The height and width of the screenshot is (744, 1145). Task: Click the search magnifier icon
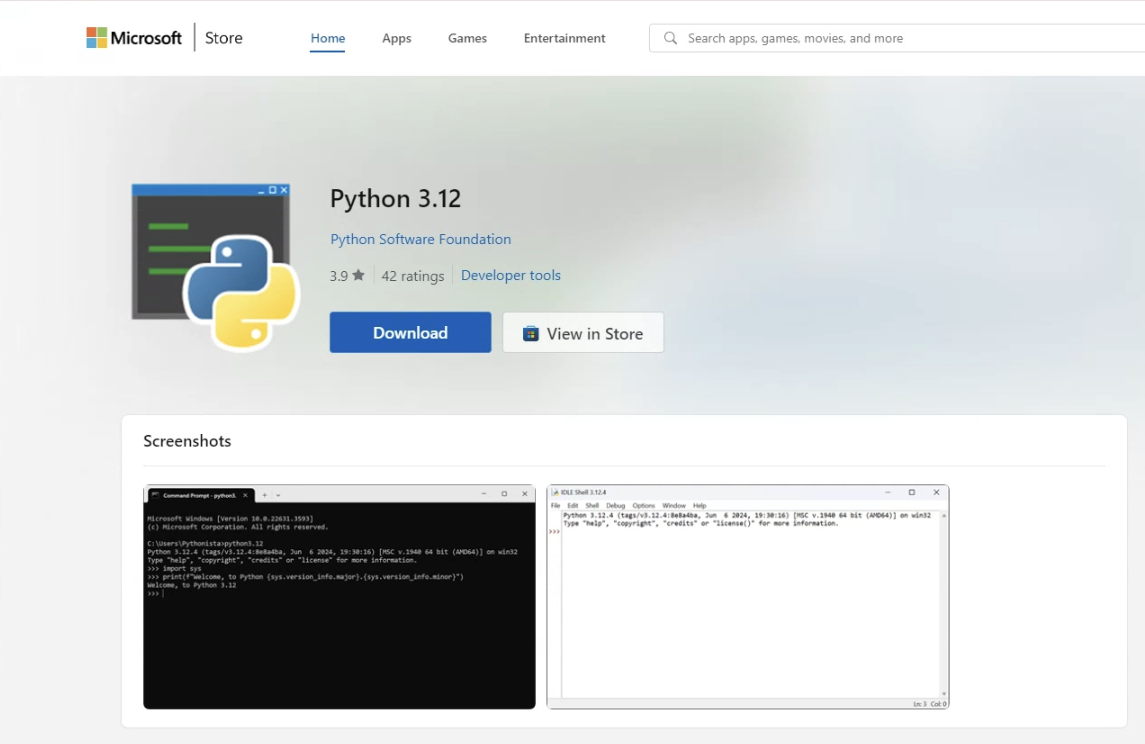click(x=670, y=38)
